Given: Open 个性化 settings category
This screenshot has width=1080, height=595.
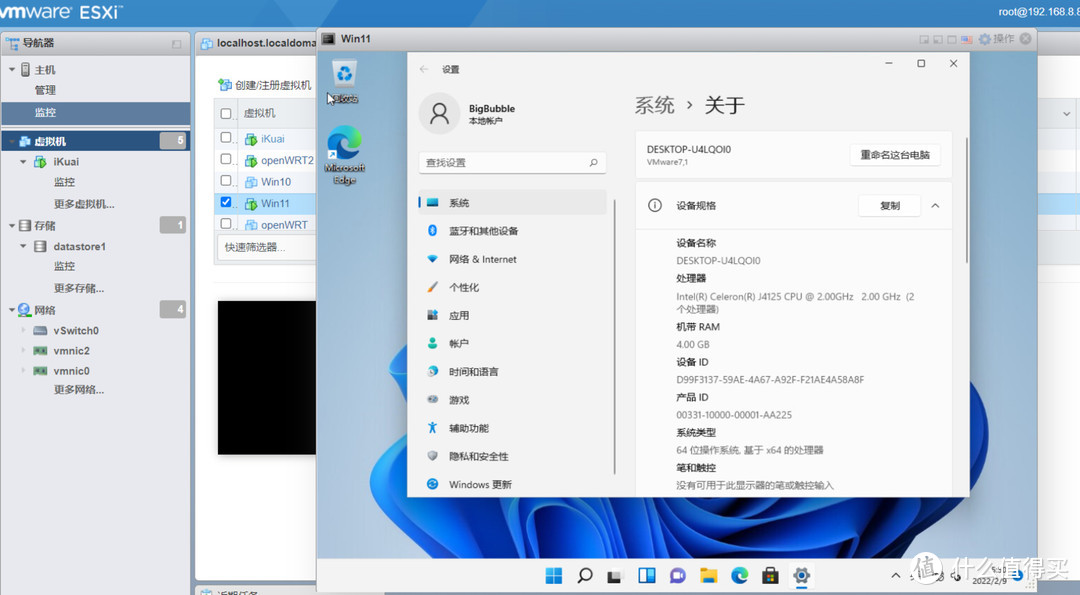Looking at the screenshot, I should click(512, 287).
